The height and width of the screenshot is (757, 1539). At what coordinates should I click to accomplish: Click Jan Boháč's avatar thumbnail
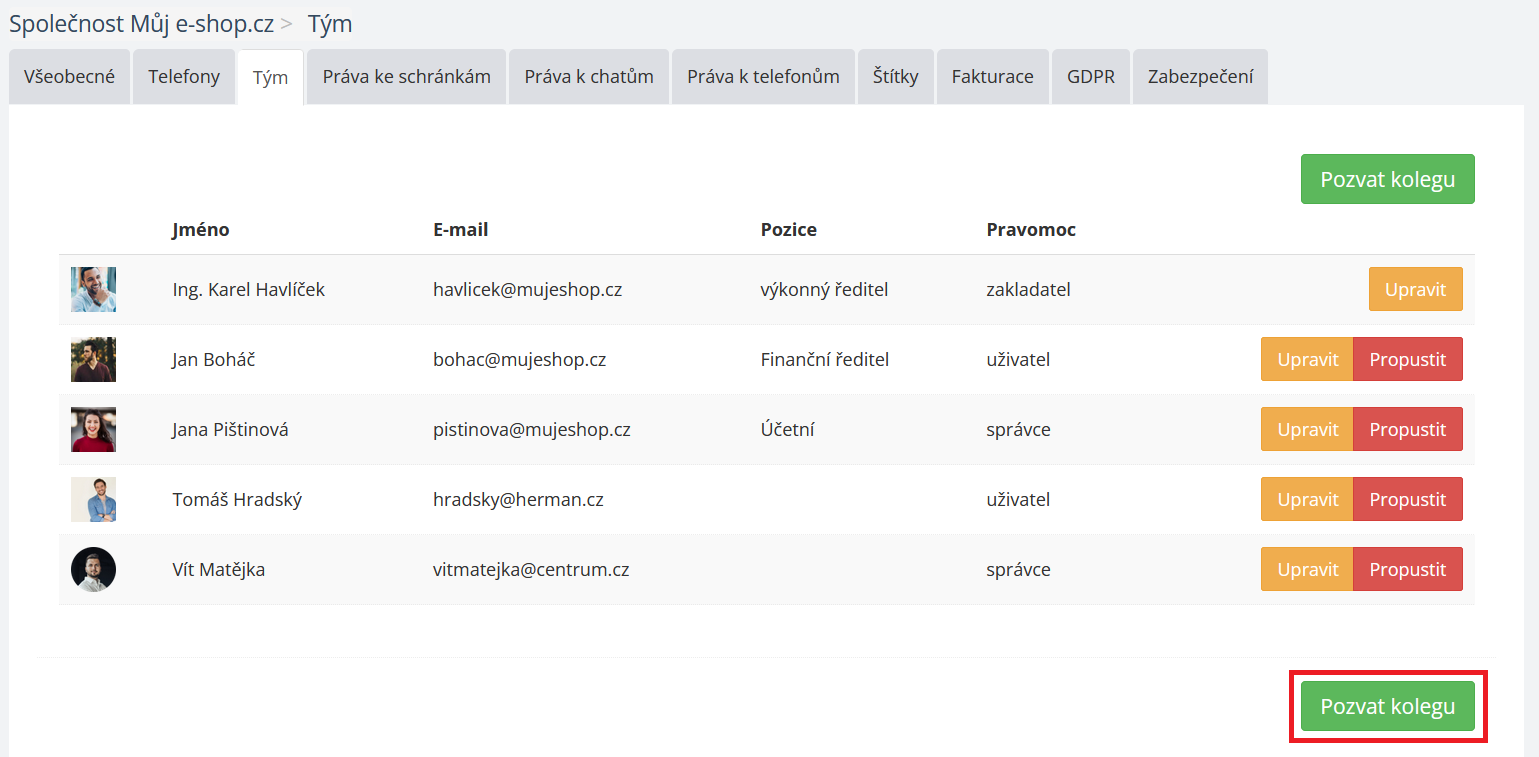93,359
